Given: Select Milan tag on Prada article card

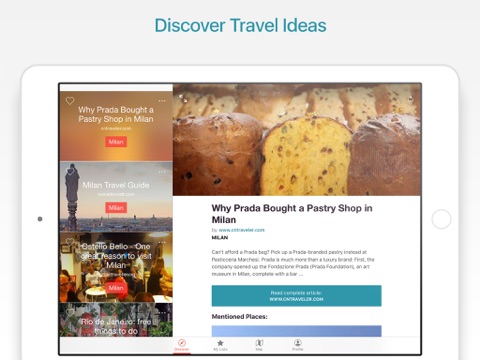Looking at the screenshot, I should coord(116,142).
